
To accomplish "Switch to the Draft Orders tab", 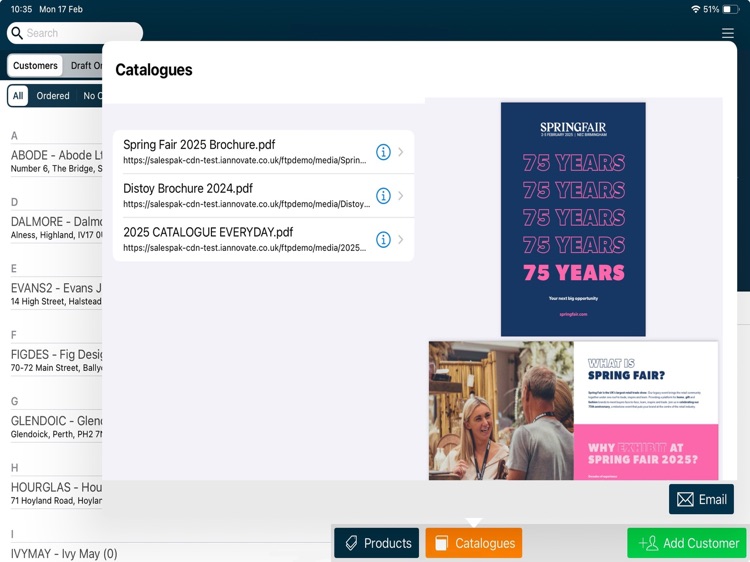I will click(x=85, y=66).
